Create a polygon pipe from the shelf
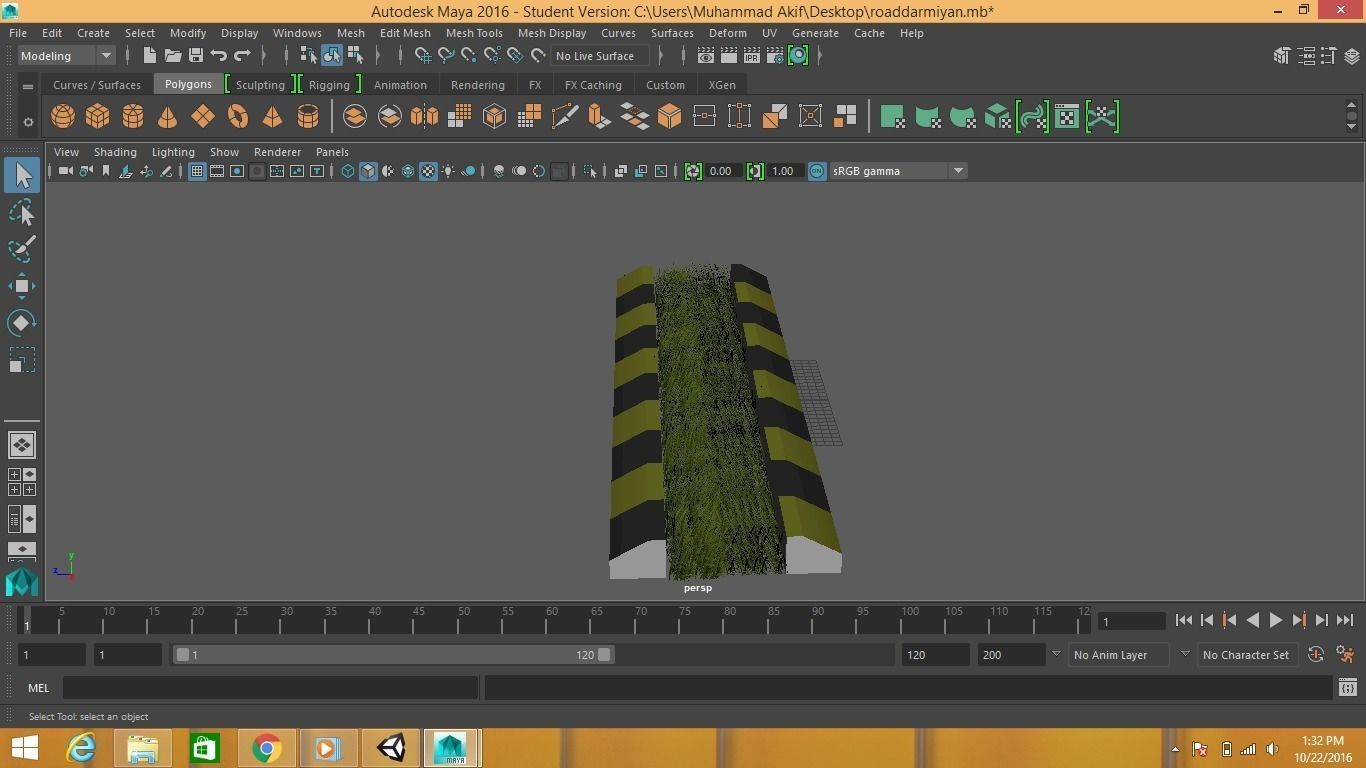This screenshot has height=768, width=1366. point(308,117)
